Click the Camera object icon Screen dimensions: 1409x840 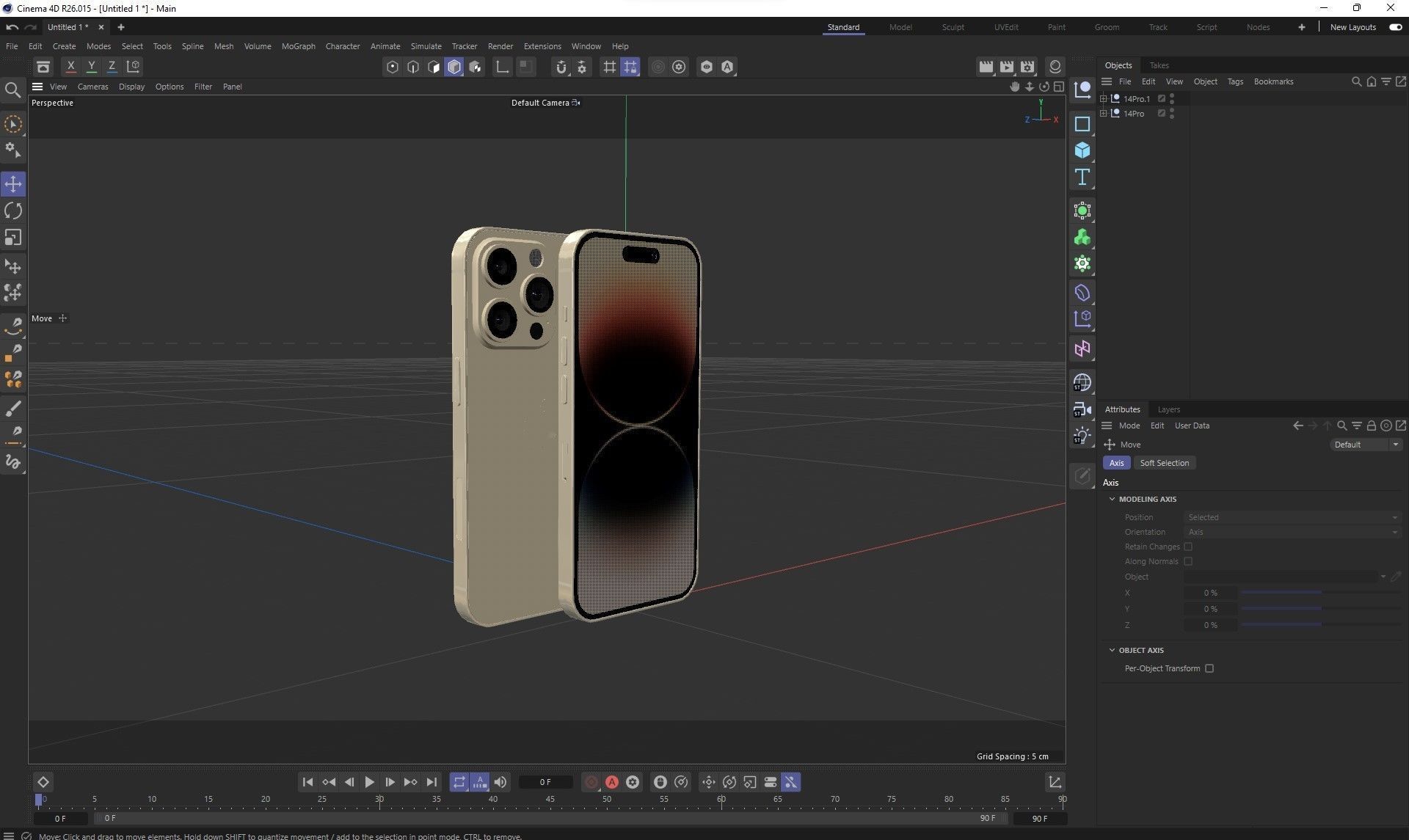tap(1082, 409)
